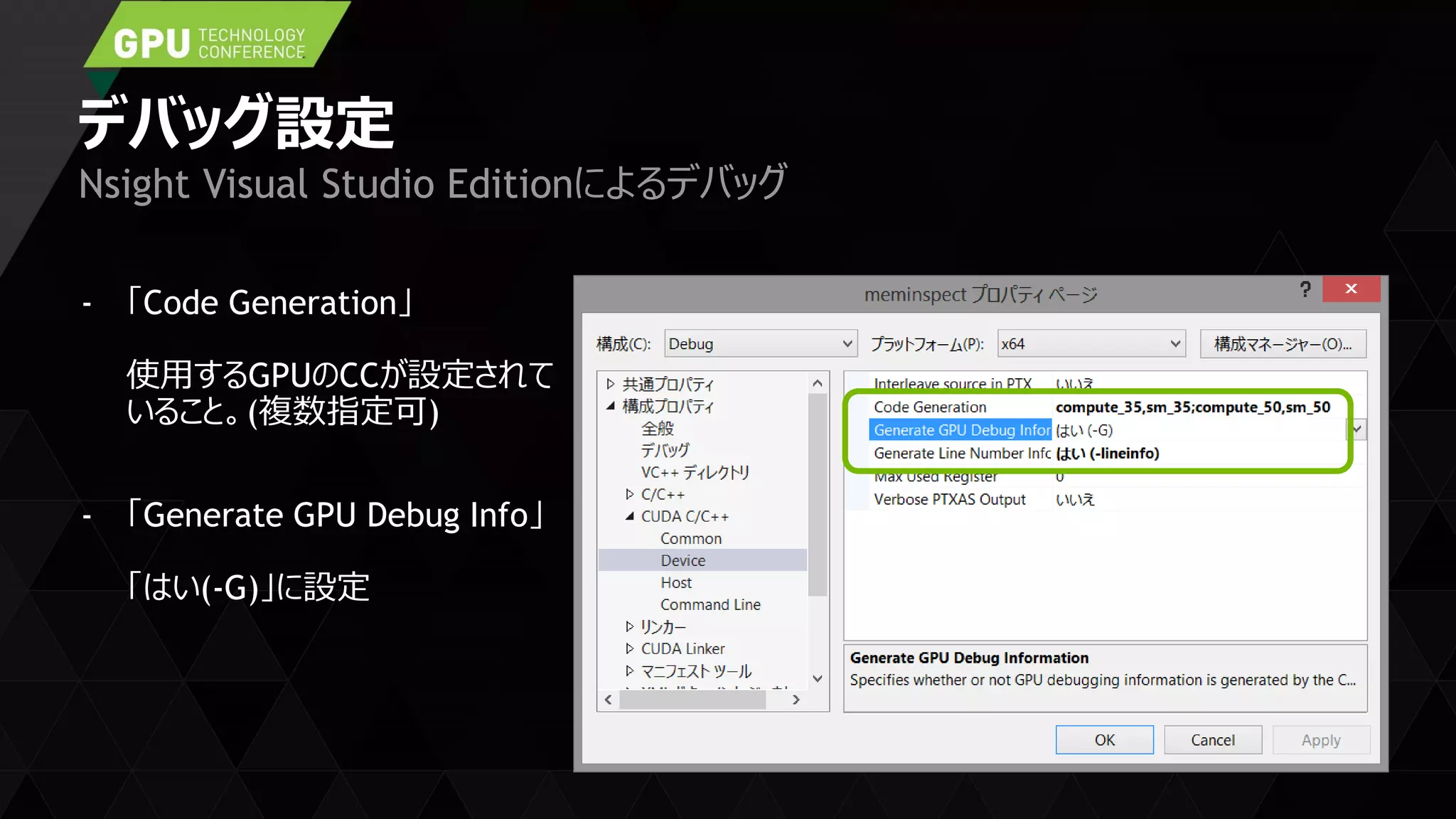The height and width of the screenshot is (819, 1456).
Task: Select 全般 in the property tree
Action: point(658,428)
